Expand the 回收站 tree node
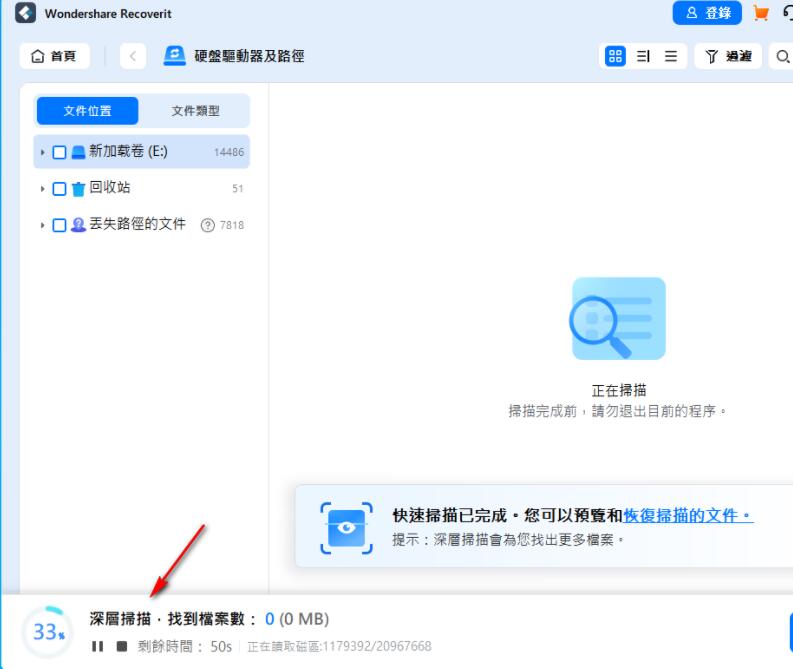Viewport: 793px width, 669px height. [42, 189]
